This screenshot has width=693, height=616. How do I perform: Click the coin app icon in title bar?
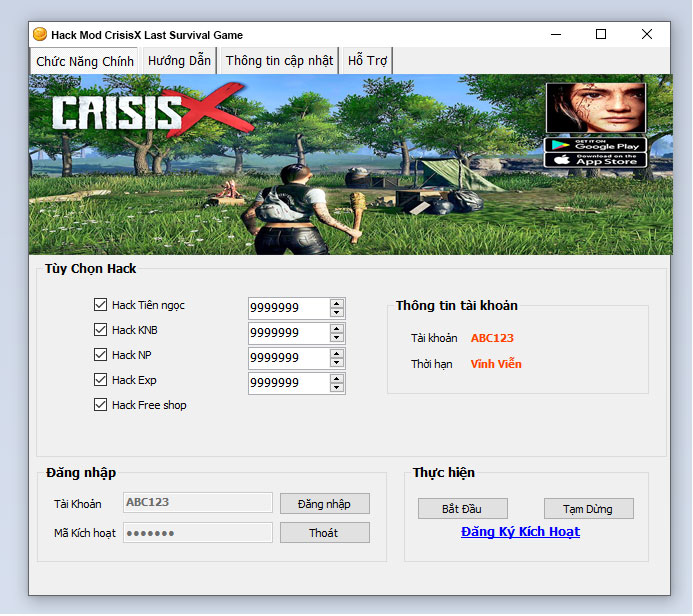tap(40, 34)
